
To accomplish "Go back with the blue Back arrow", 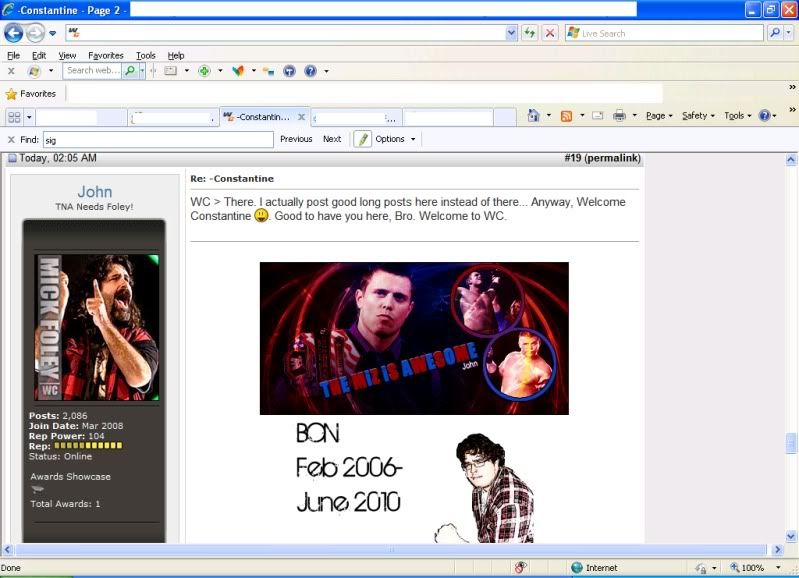I will (x=14, y=33).
